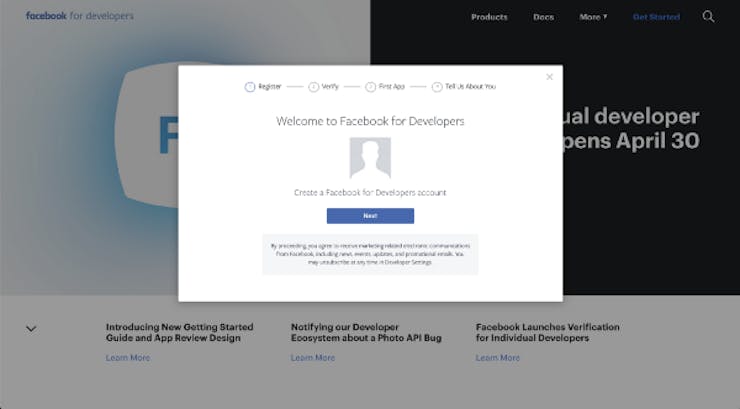Click the Facebook for Developers logo
The image size is (740, 409).
click(80, 16)
